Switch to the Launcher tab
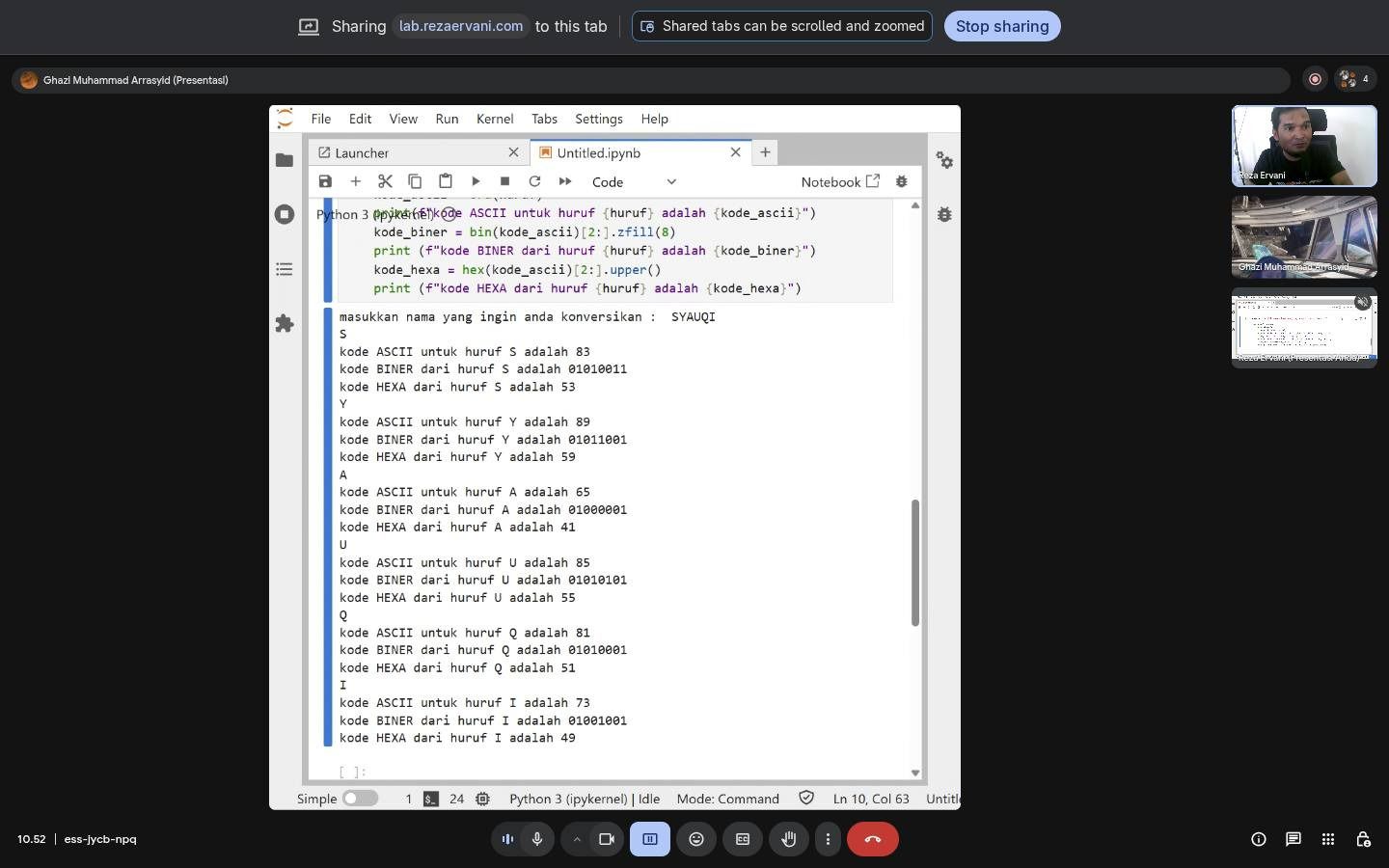 pyautogui.click(x=419, y=152)
